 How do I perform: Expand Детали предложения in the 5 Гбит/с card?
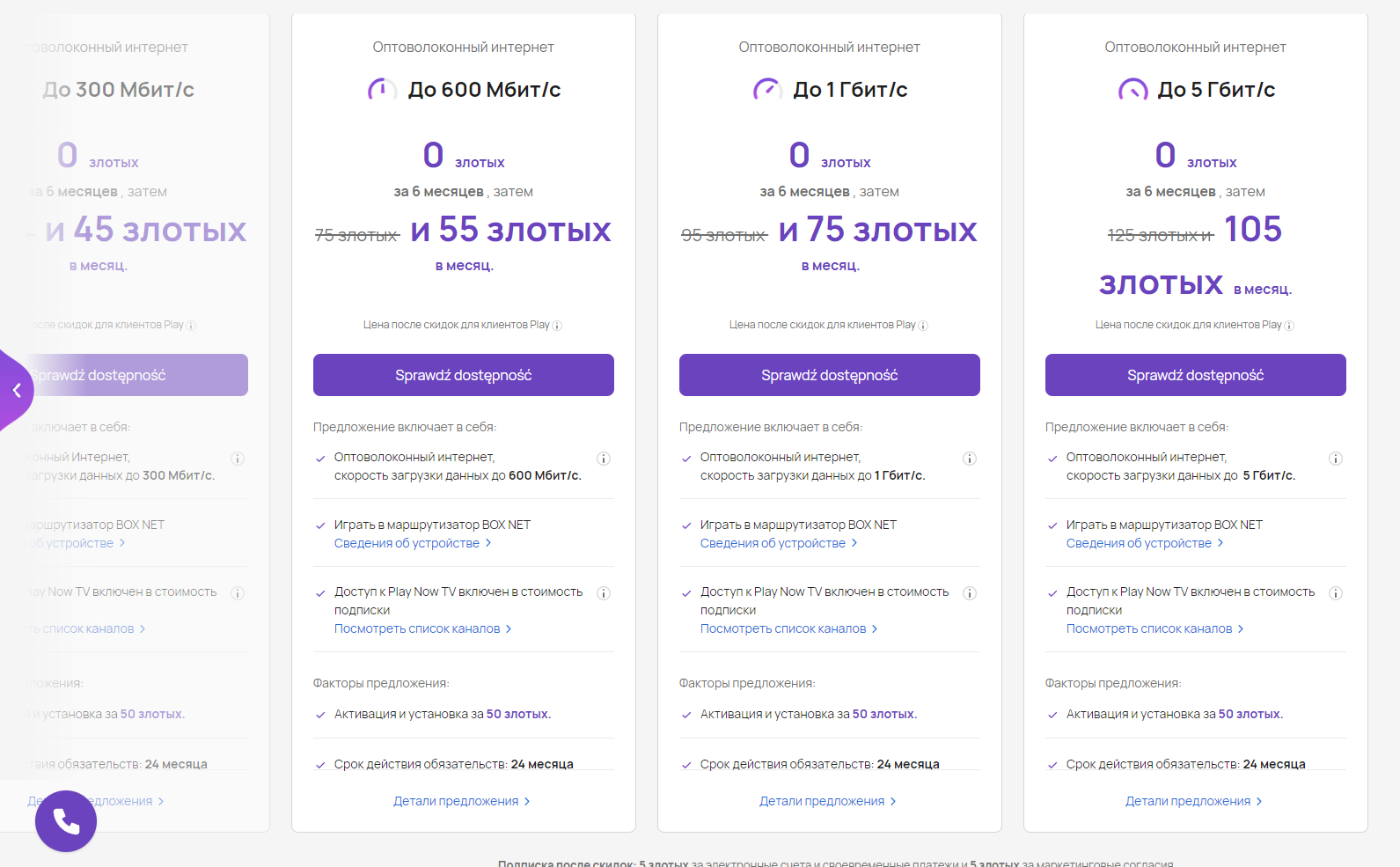coord(1194,801)
